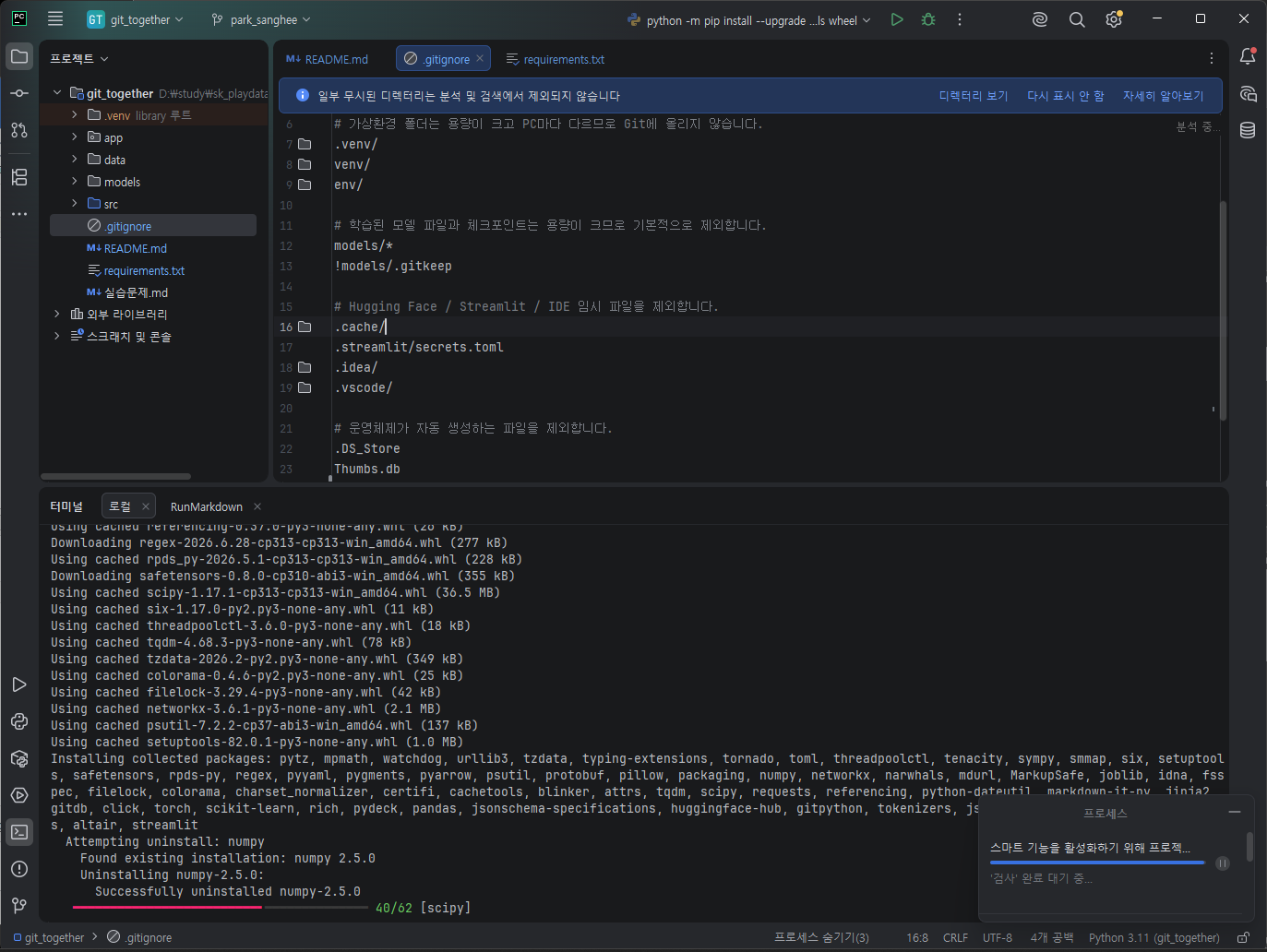Close the RunMarkdown terminal tab

coord(257,506)
